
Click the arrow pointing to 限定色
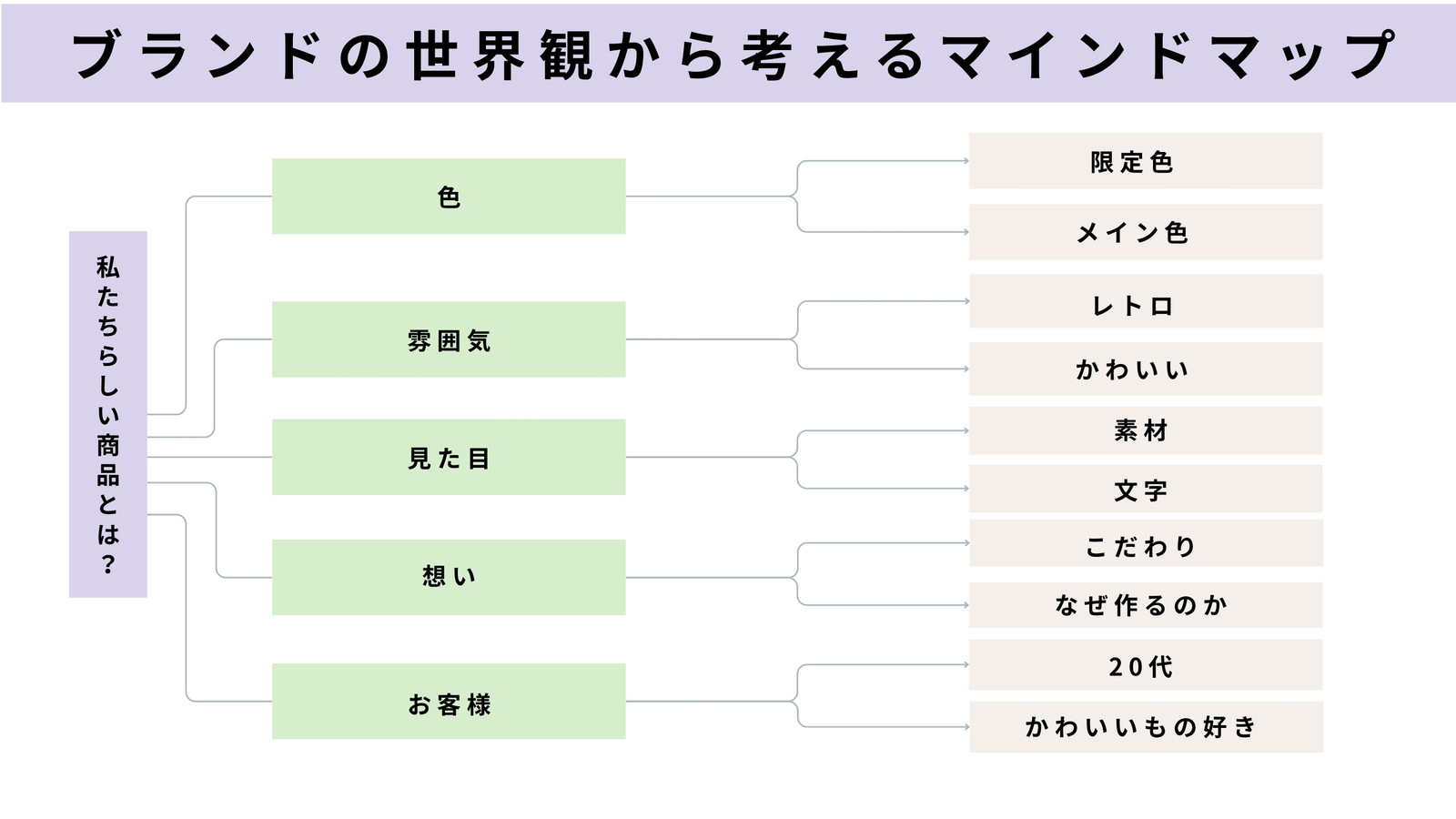point(965,161)
